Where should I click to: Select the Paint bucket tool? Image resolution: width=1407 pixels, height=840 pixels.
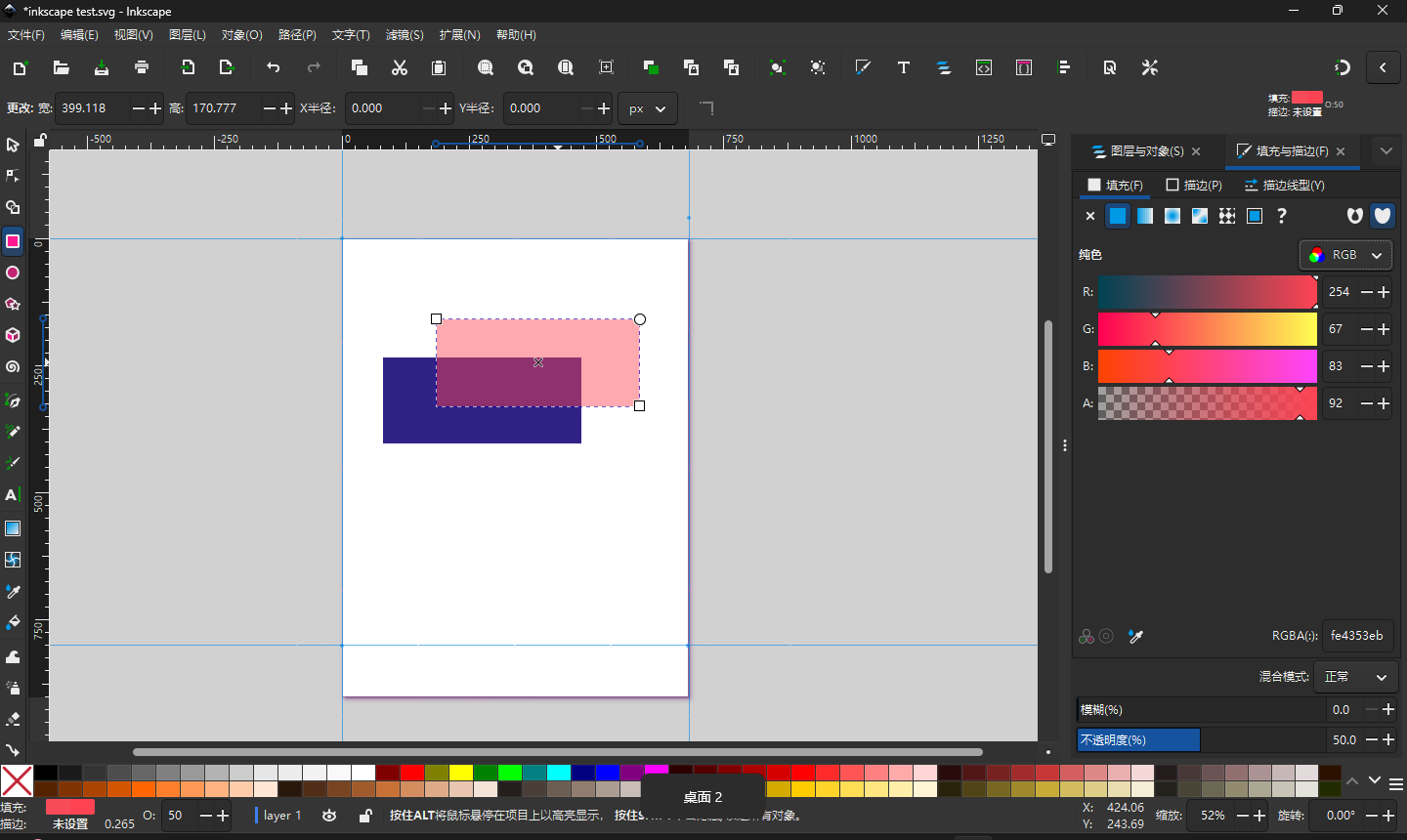tap(13, 623)
